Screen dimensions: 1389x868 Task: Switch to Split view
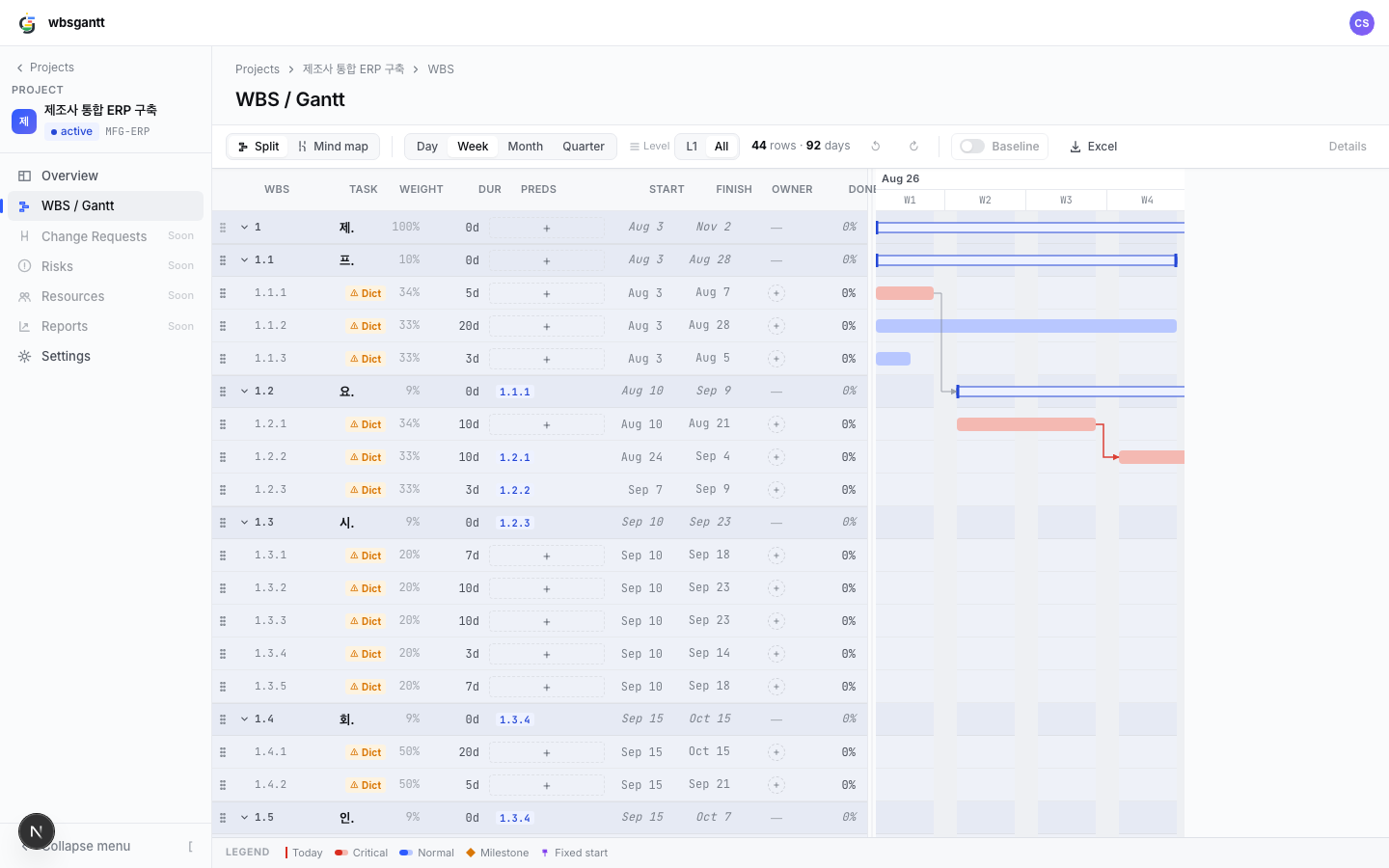tap(258, 147)
